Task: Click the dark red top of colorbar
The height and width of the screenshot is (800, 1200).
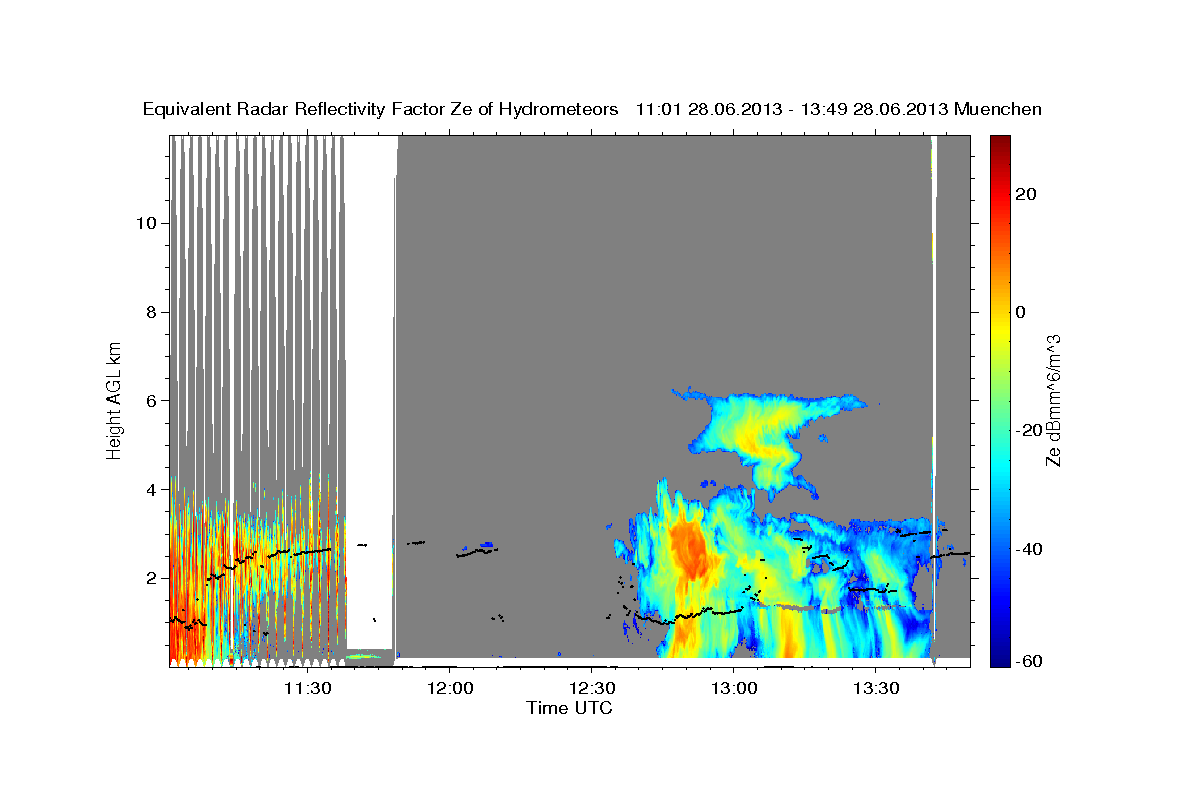Action: pyautogui.click(x=999, y=144)
